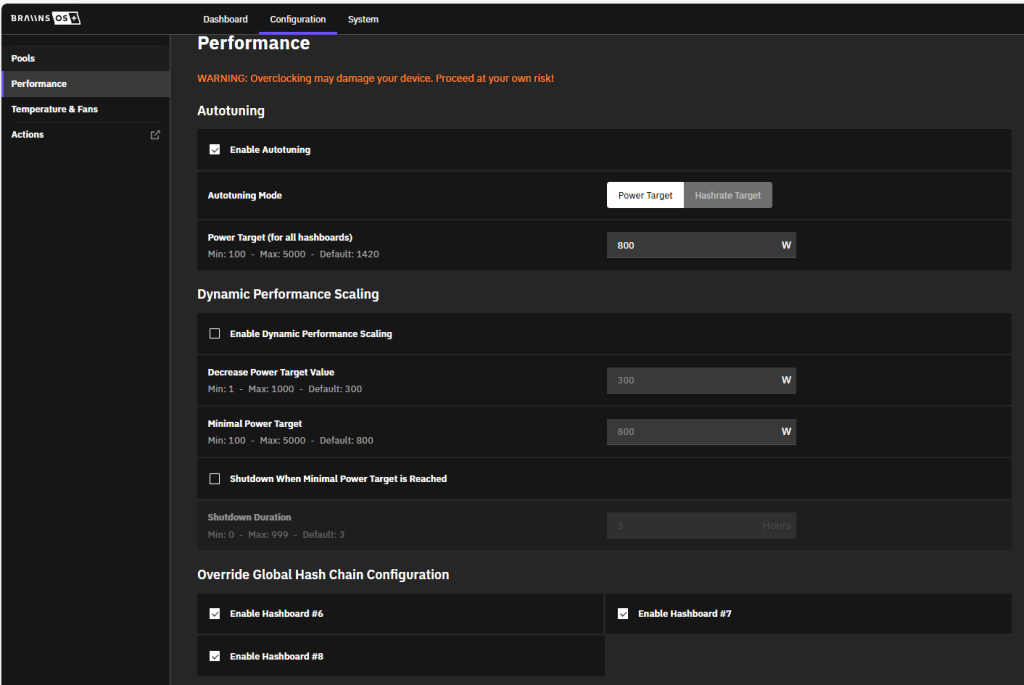The height and width of the screenshot is (685, 1024).
Task: Click the Power Target watts input field
Action: 690,245
